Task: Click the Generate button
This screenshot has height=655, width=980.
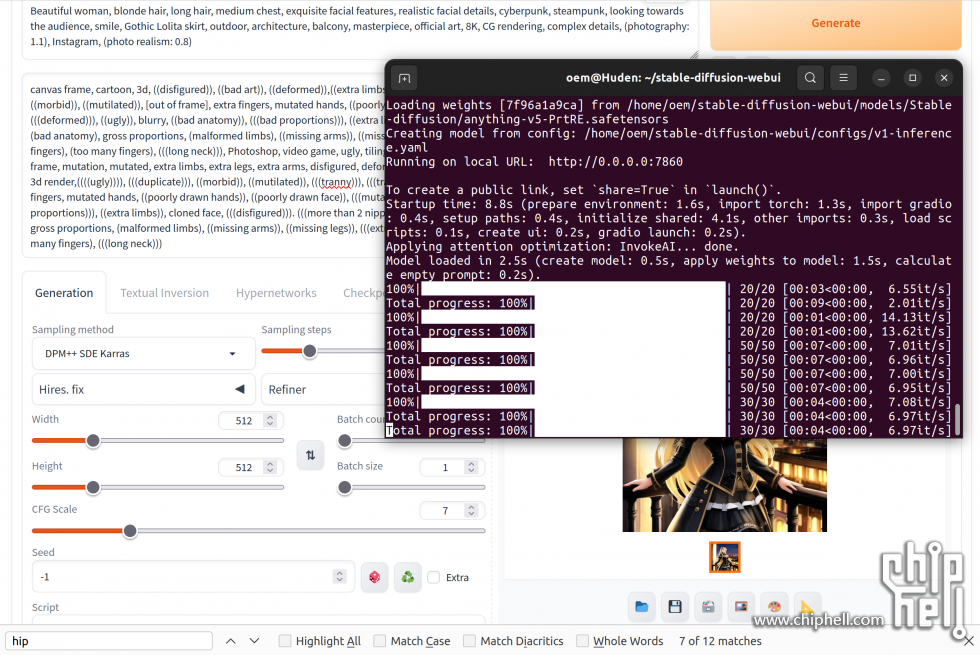Action: click(x=836, y=23)
